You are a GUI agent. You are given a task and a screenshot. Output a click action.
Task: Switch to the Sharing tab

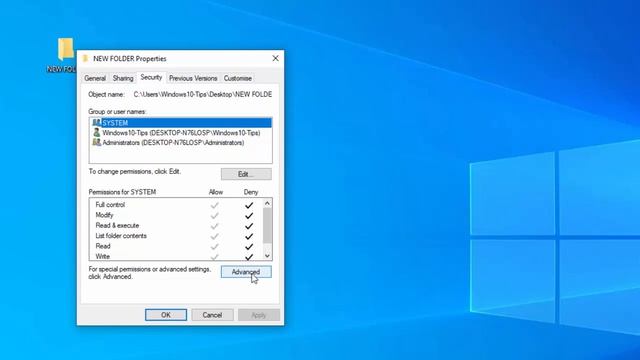[x=123, y=78]
